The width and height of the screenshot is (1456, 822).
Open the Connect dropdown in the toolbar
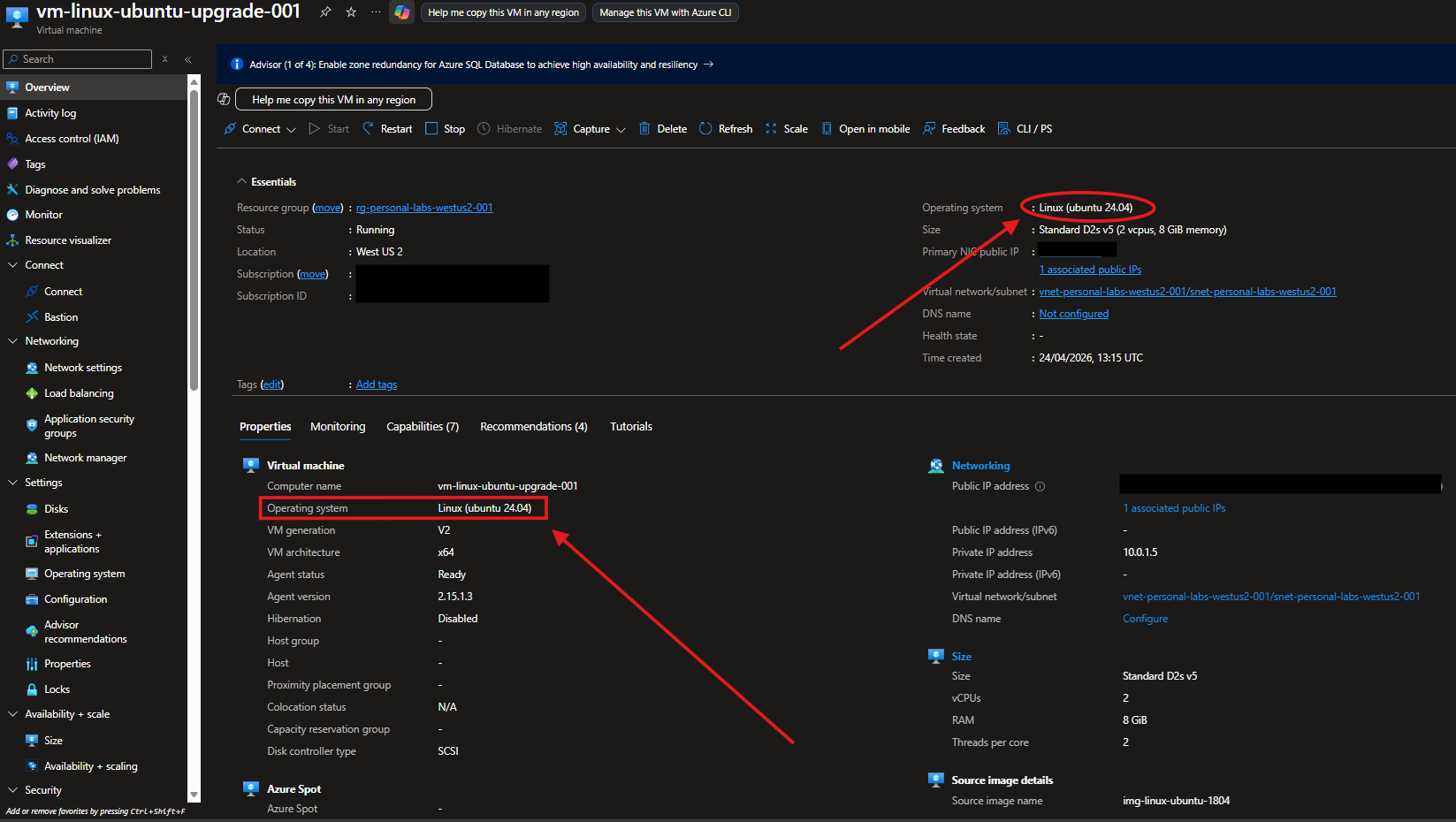(x=260, y=129)
